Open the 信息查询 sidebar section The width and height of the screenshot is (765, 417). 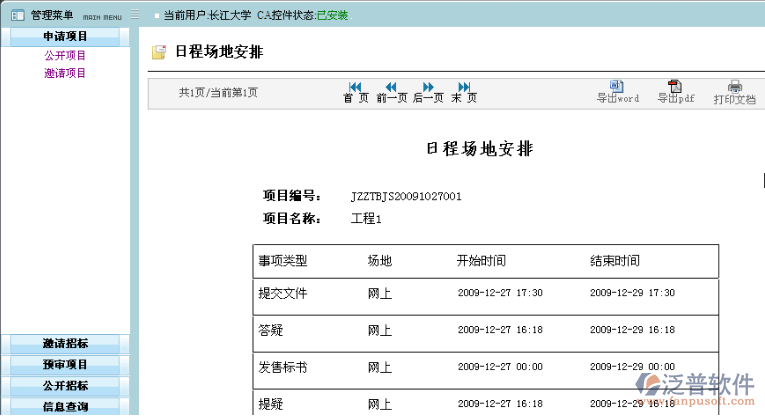click(65, 406)
